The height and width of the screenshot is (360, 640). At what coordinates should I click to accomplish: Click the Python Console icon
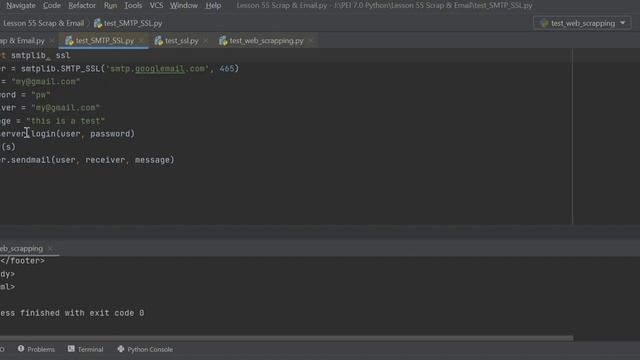(121, 349)
